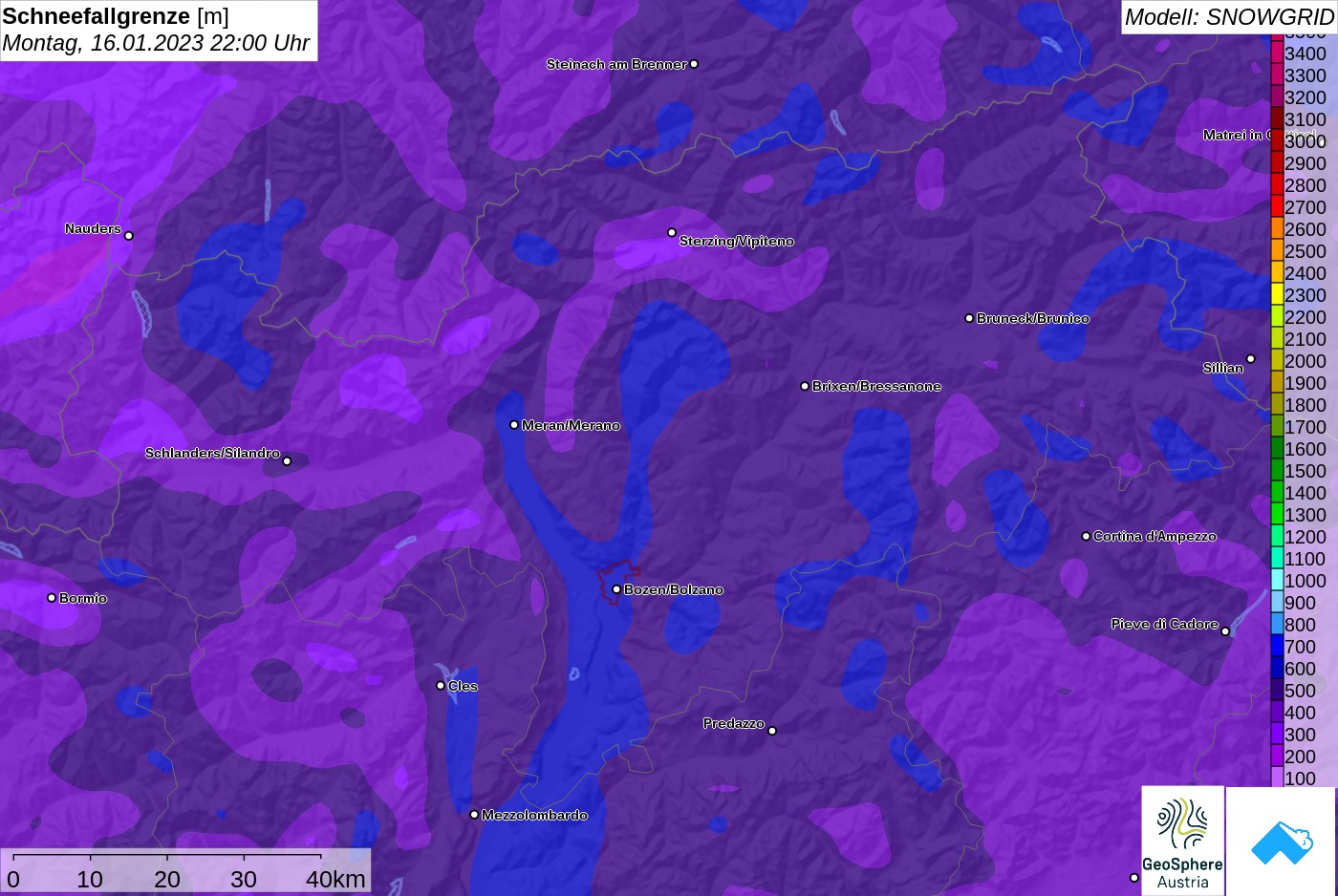The image size is (1338, 896).
Task: Click the Sterzing/Vipiteno label text
Action: pyautogui.click(x=737, y=241)
